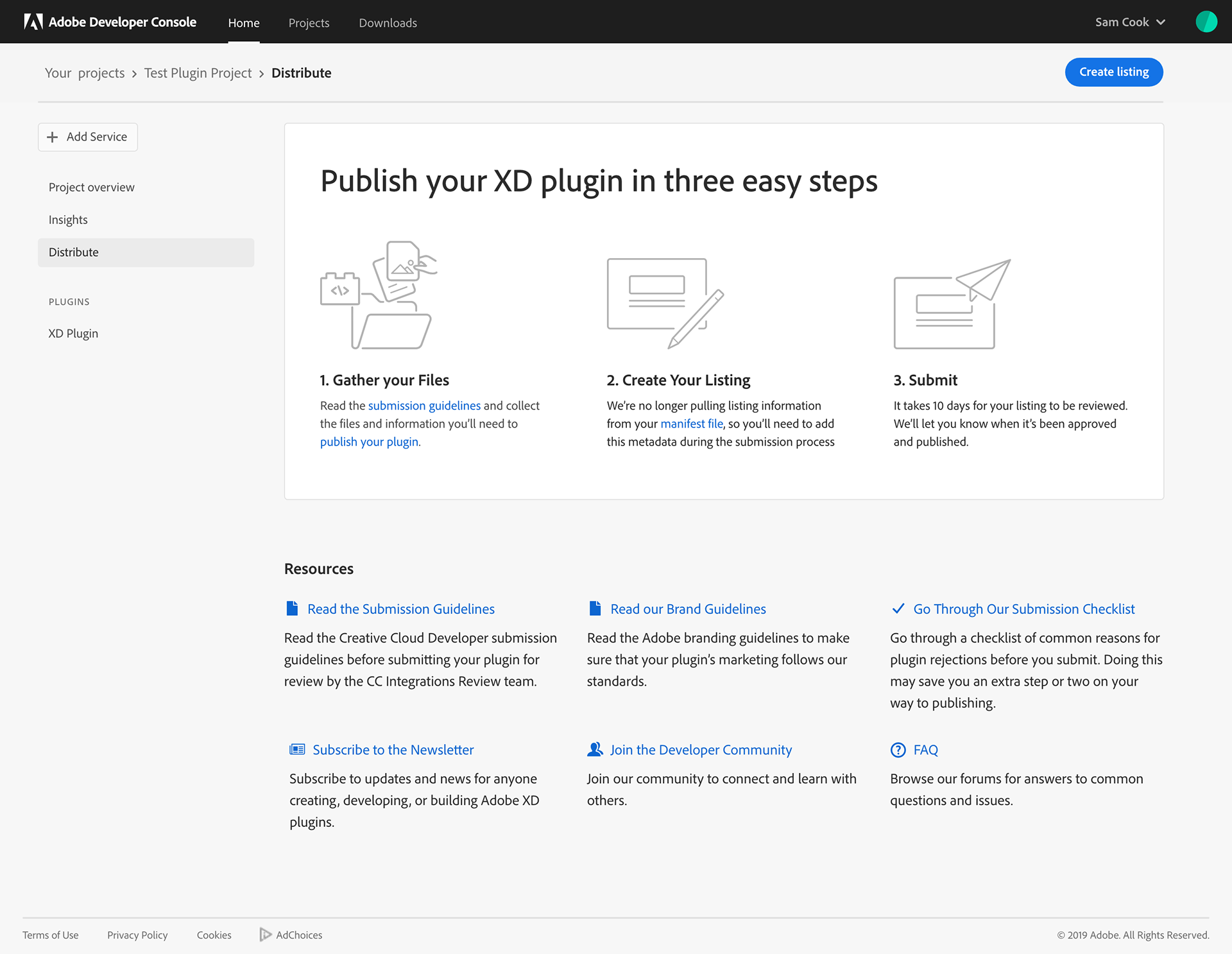Click the 'Publish your XD plugin' headline
Viewport: 1232px width, 954px height.
[x=599, y=181]
